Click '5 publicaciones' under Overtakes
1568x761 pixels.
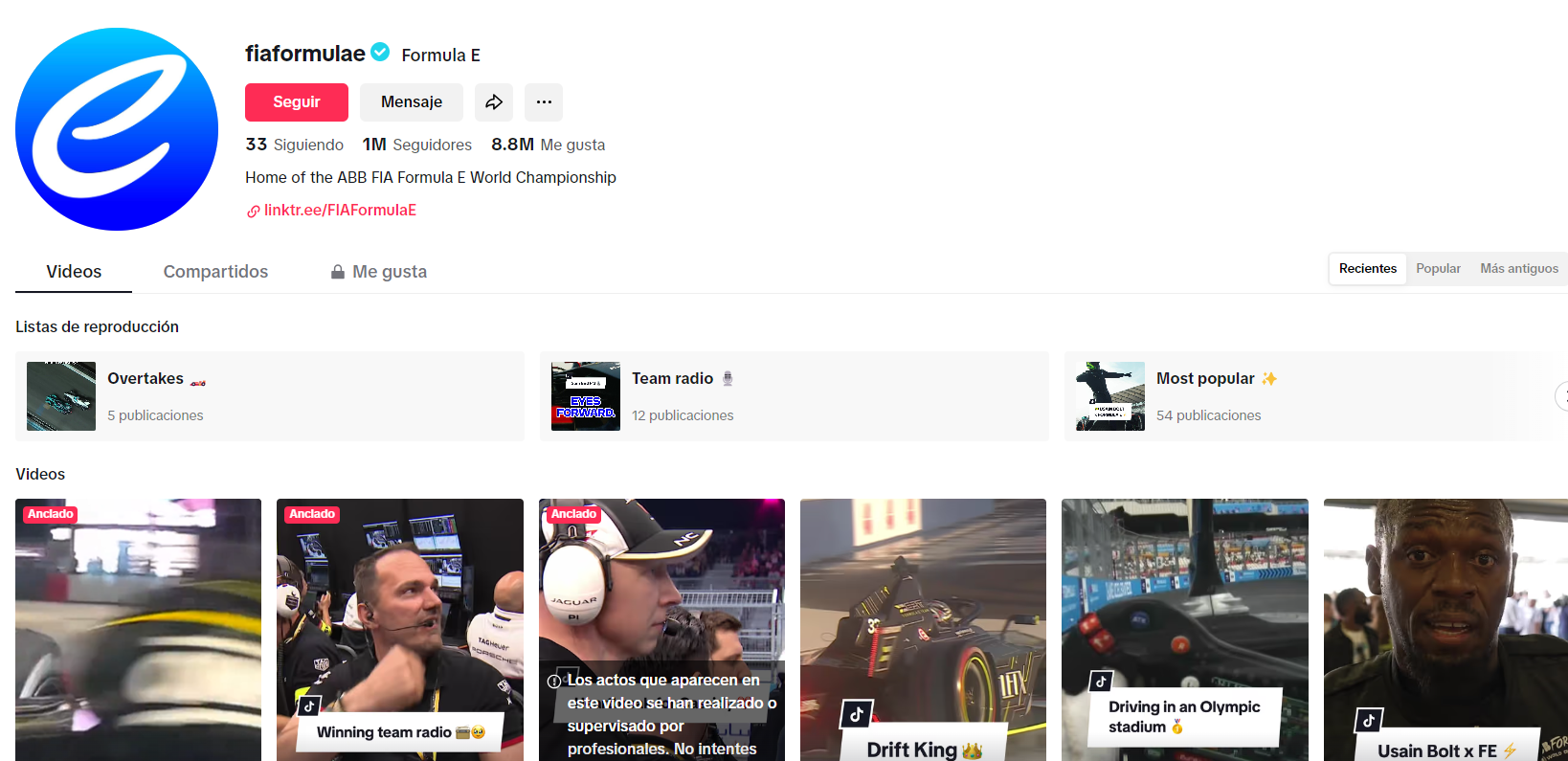click(155, 415)
